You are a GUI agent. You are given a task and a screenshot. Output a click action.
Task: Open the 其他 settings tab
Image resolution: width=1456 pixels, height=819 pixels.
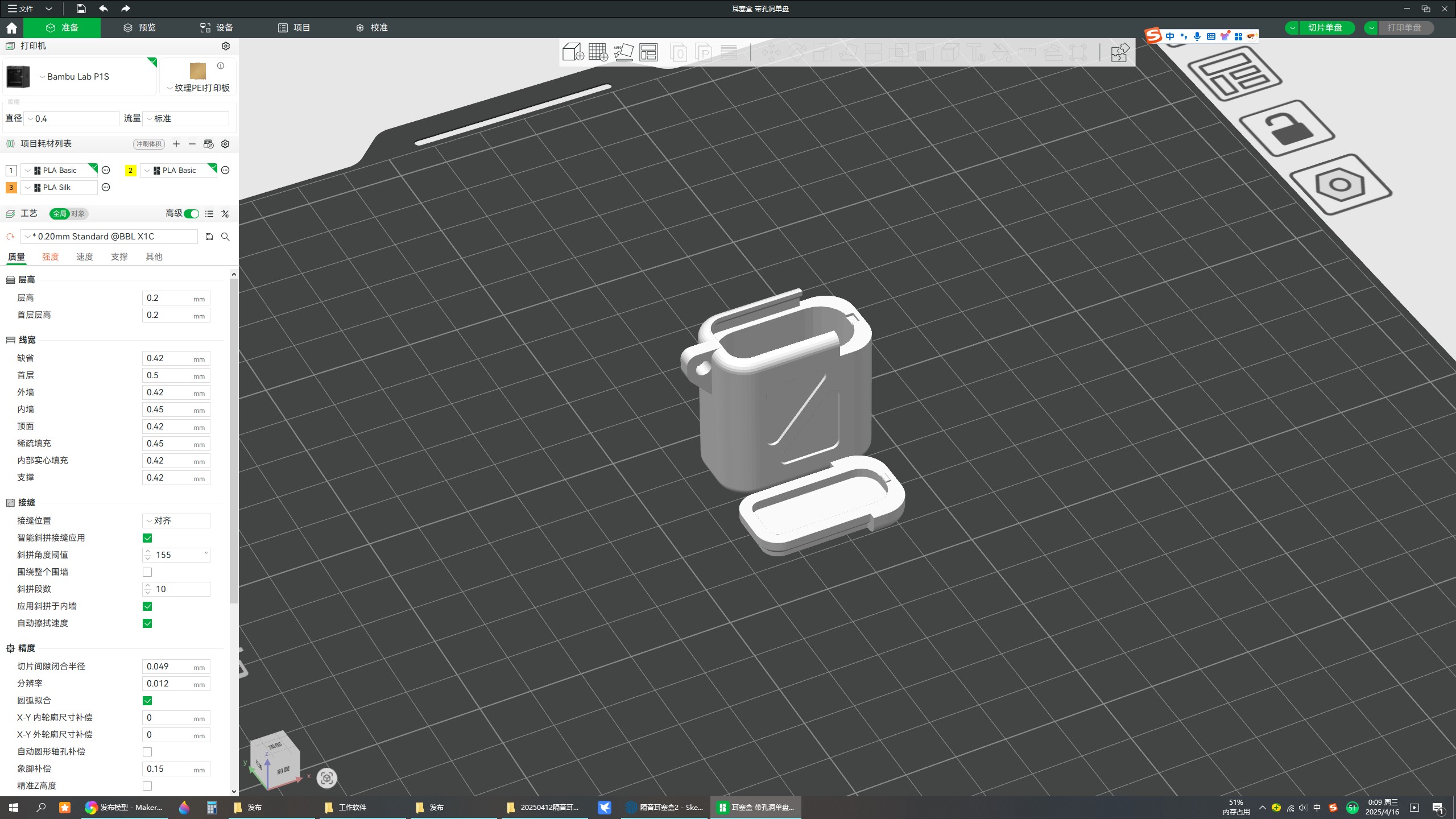click(x=154, y=257)
